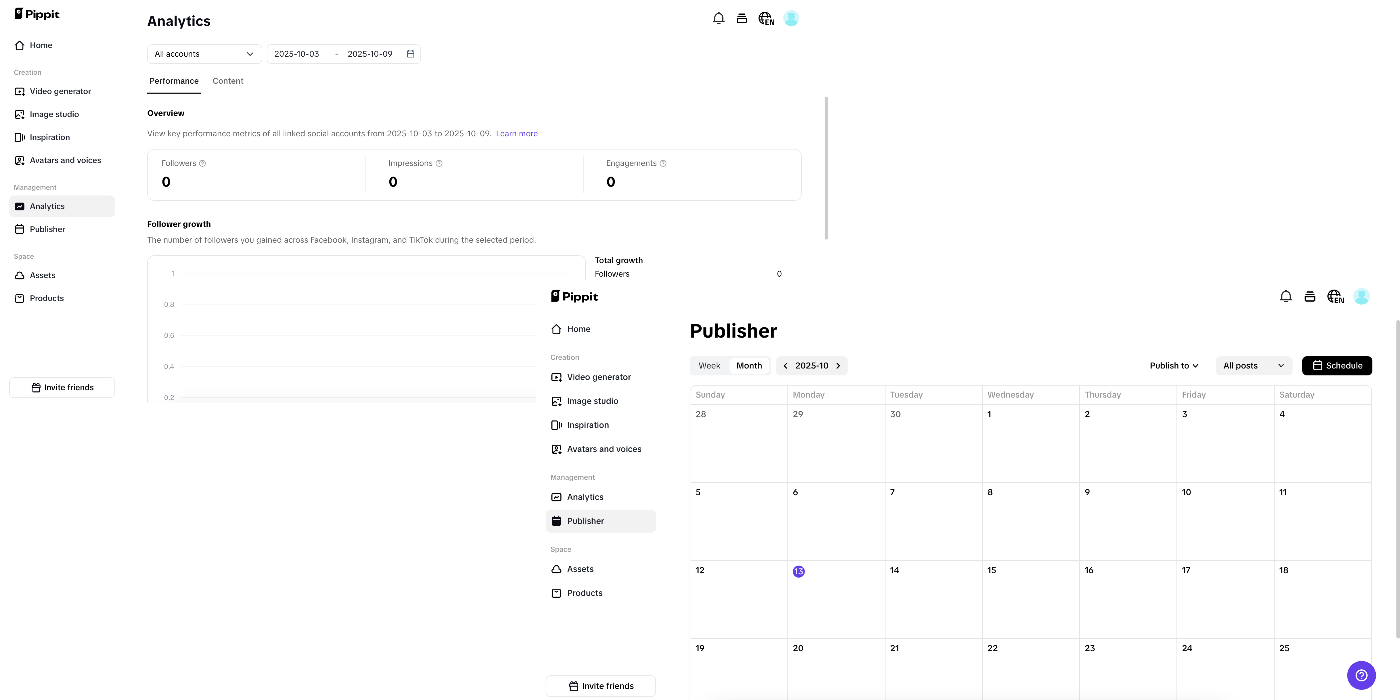This screenshot has height=700, width=1400.
Task: Click the Schedule button
Action: (1337, 365)
